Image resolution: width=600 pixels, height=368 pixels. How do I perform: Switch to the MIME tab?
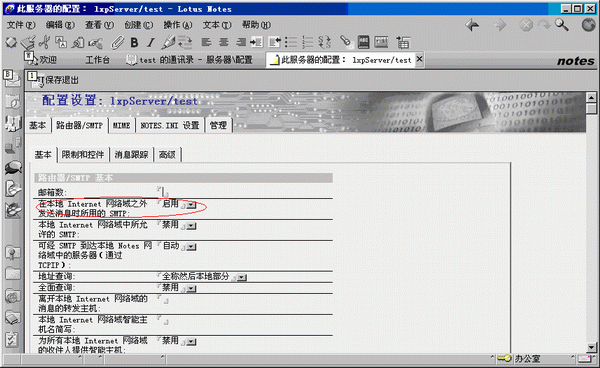122,125
